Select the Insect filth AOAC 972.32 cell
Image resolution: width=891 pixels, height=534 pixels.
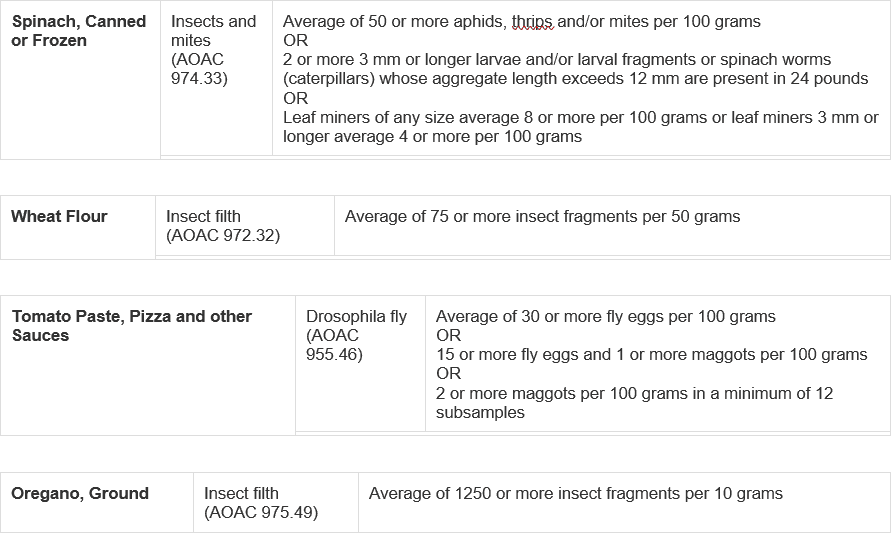[245, 226]
